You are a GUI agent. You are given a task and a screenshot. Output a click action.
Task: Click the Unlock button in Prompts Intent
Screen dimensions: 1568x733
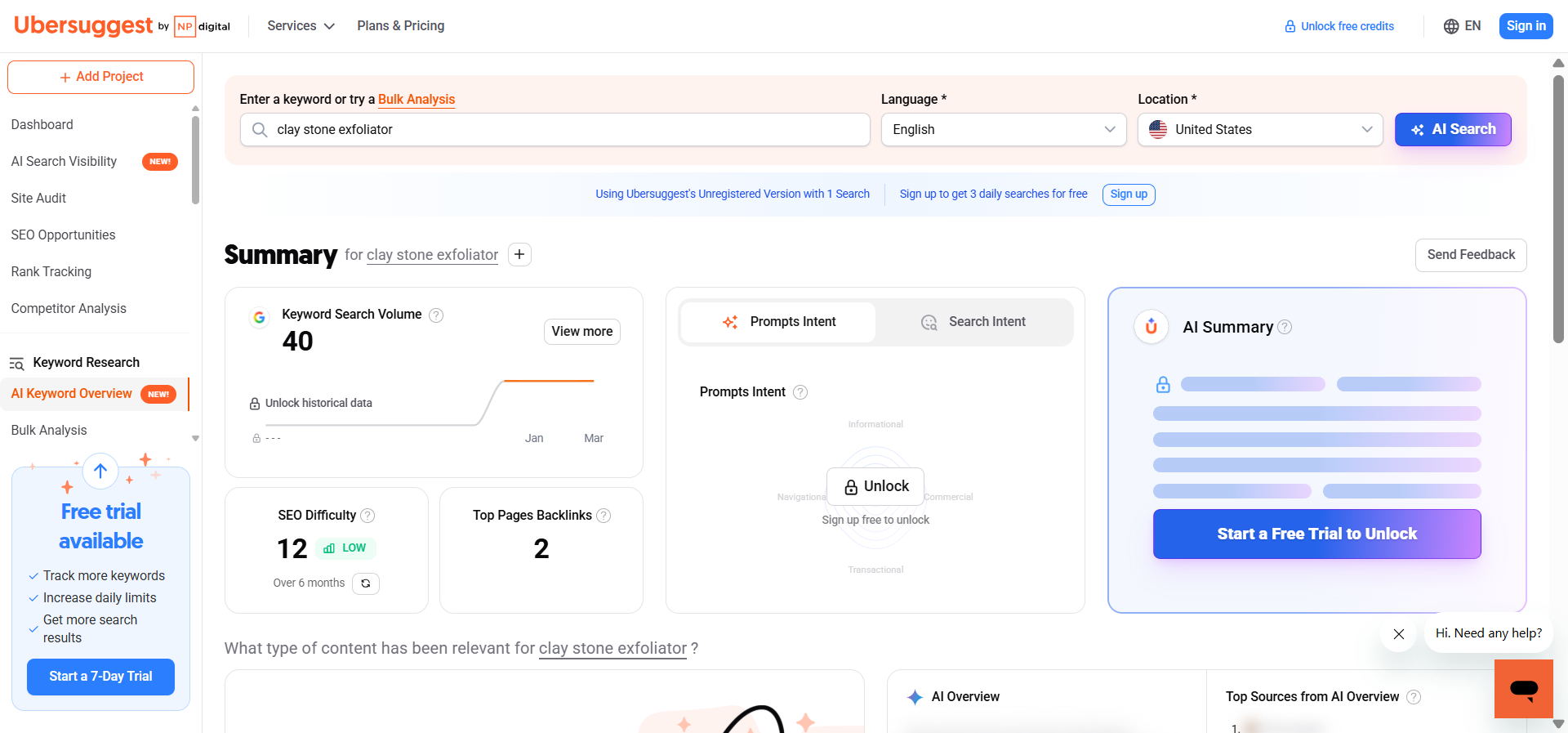click(x=875, y=487)
